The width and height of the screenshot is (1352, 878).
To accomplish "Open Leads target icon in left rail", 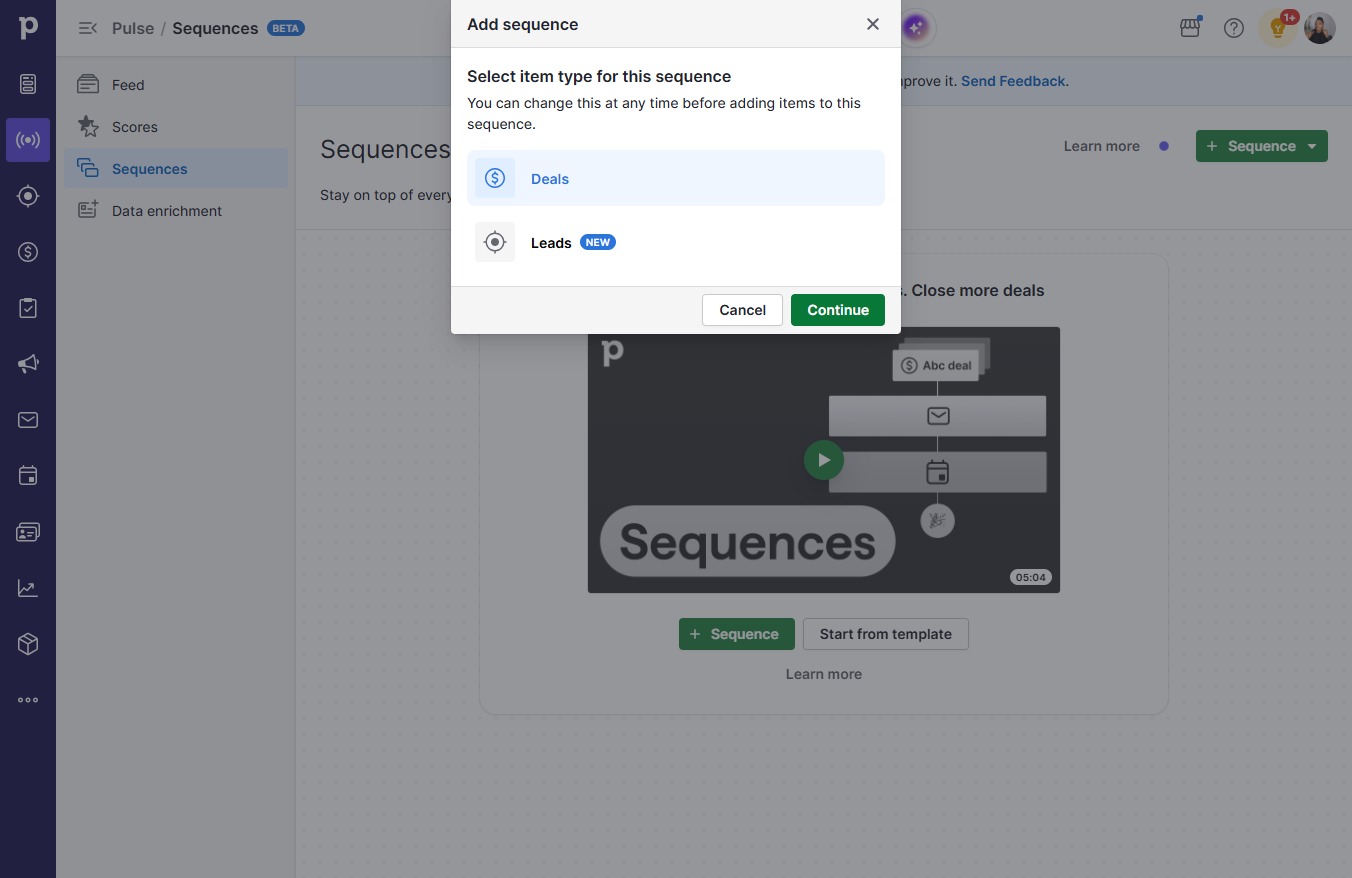I will 28,196.
